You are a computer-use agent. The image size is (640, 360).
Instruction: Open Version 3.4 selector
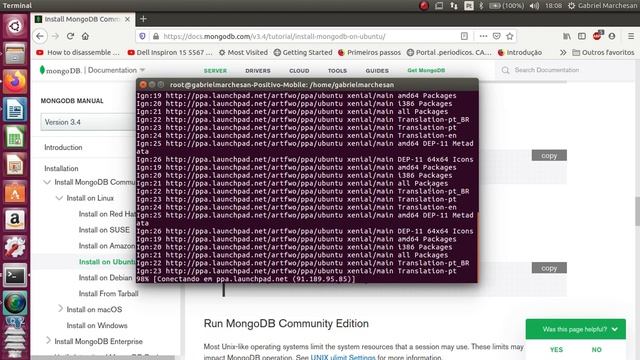pyautogui.click(x=88, y=122)
